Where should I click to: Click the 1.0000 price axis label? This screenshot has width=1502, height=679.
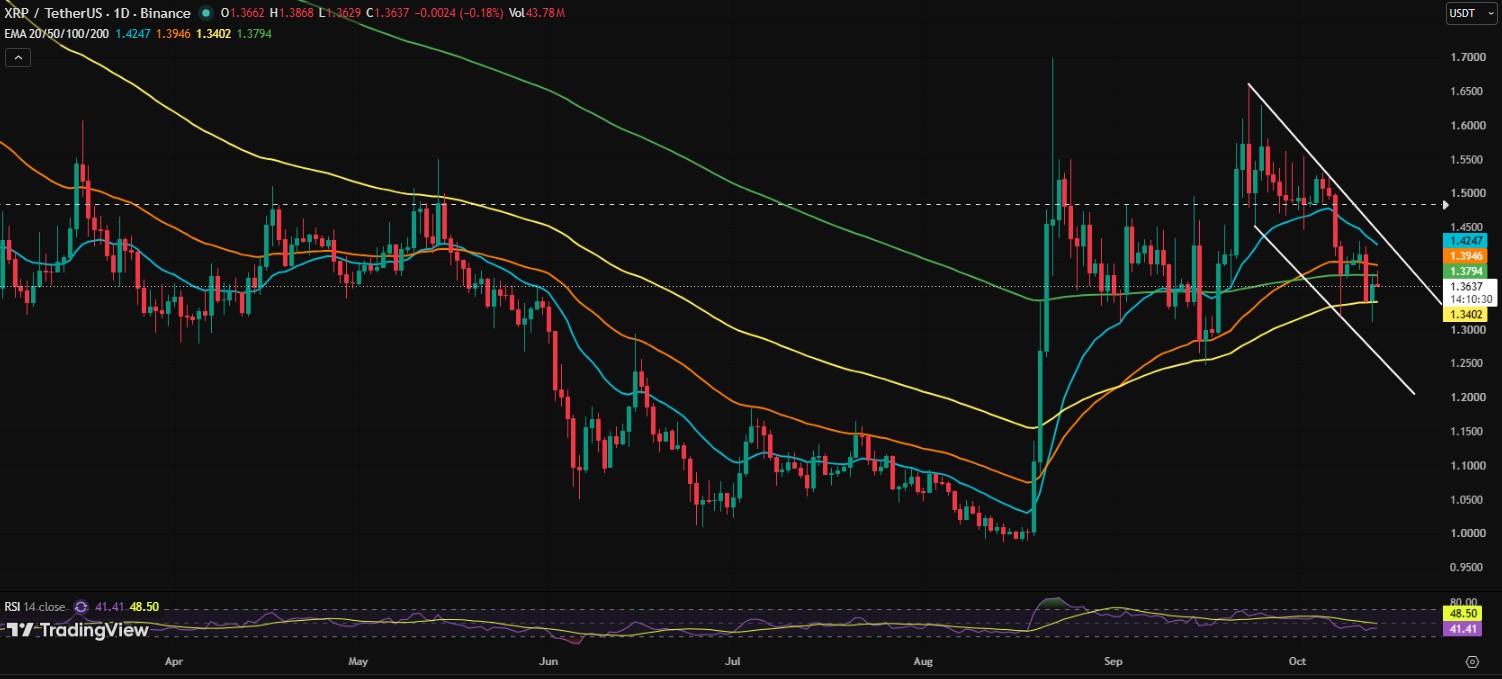click(x=1467, y=533)
